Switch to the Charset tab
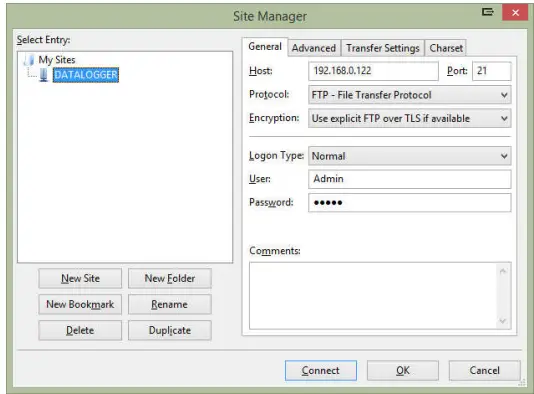 point(446,48)
